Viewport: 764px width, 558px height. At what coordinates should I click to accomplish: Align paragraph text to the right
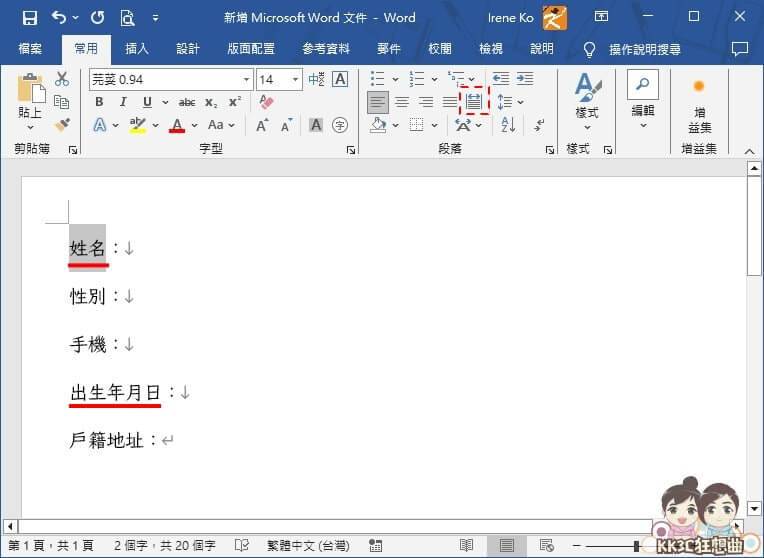[426, 102]
